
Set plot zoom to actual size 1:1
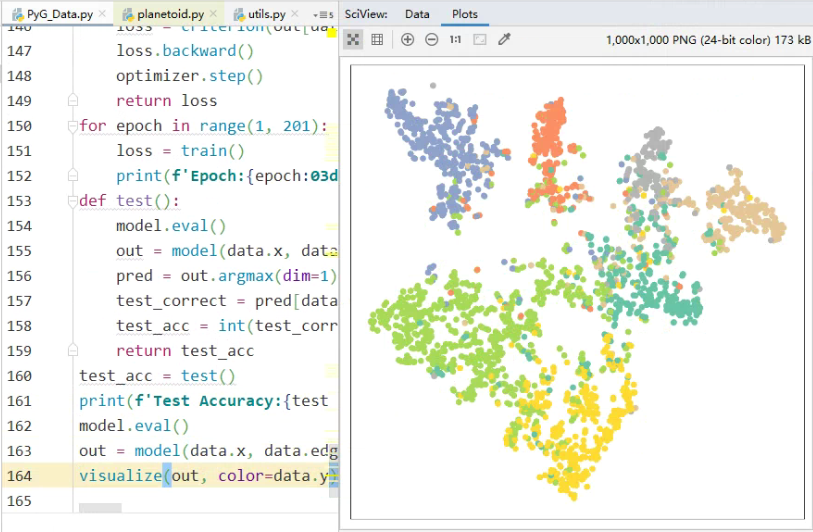pos(455,39)
